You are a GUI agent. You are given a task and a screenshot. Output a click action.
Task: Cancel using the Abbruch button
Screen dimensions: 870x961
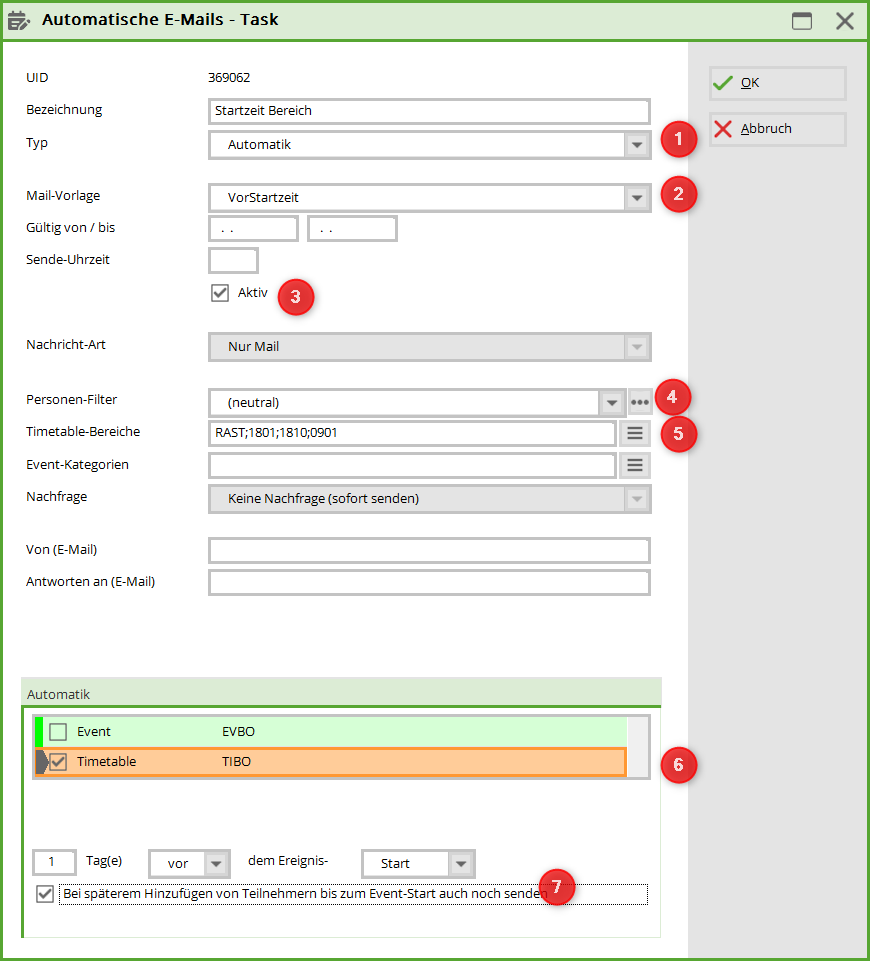777,129
